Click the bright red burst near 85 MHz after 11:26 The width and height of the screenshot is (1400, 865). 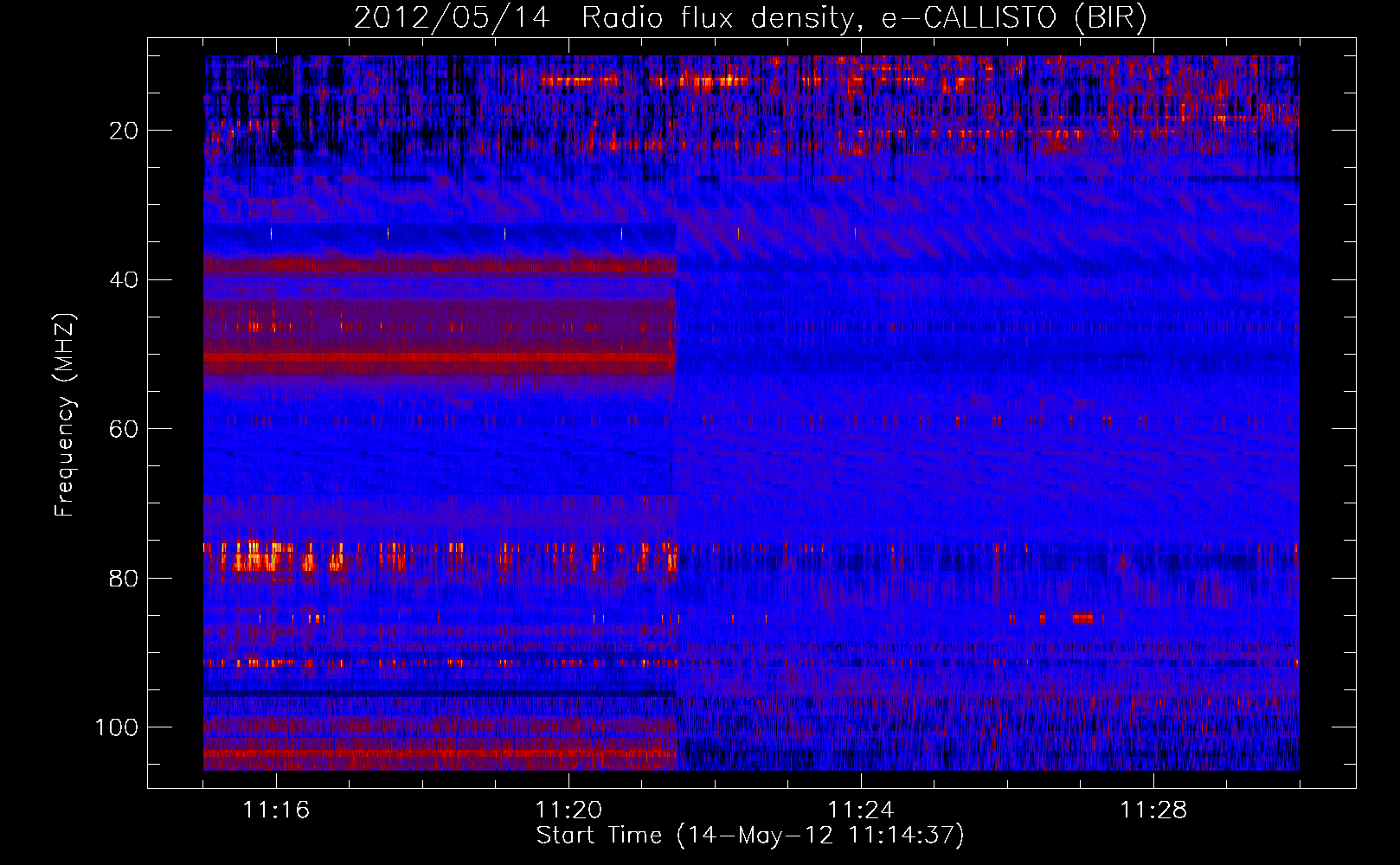tap(1082, 618)
